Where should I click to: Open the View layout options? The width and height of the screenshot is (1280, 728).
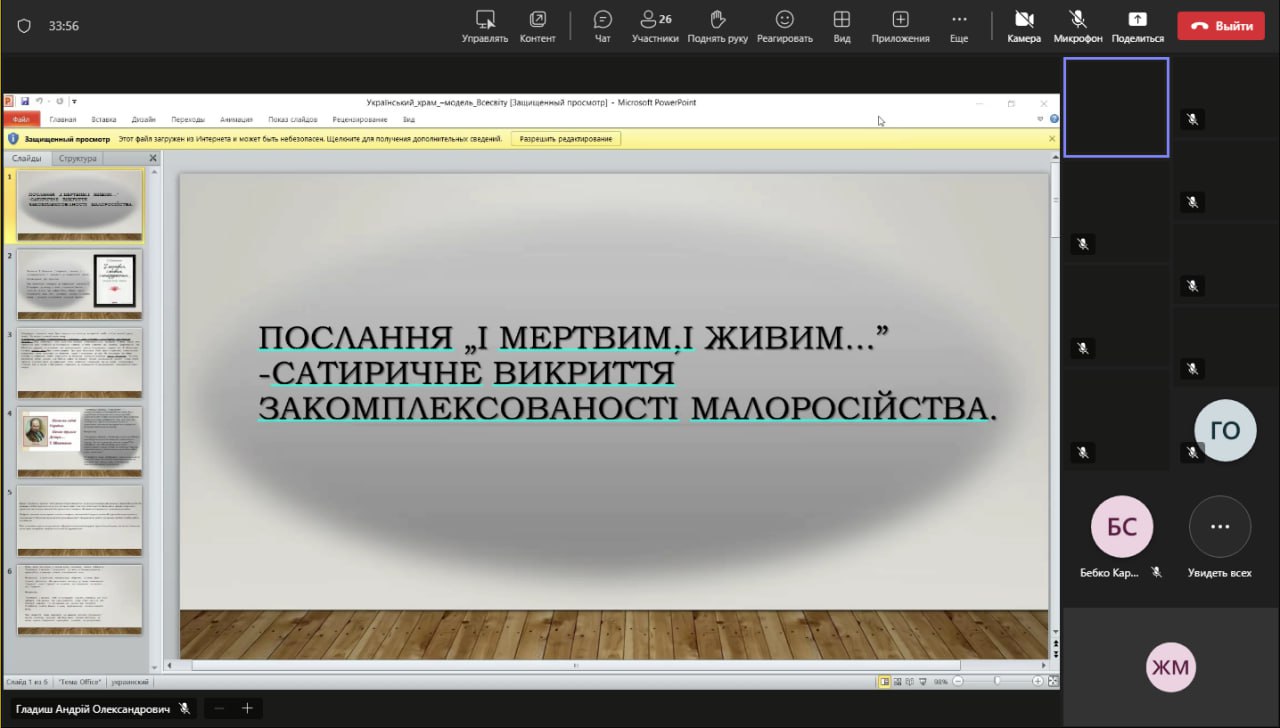click(842, 25)
